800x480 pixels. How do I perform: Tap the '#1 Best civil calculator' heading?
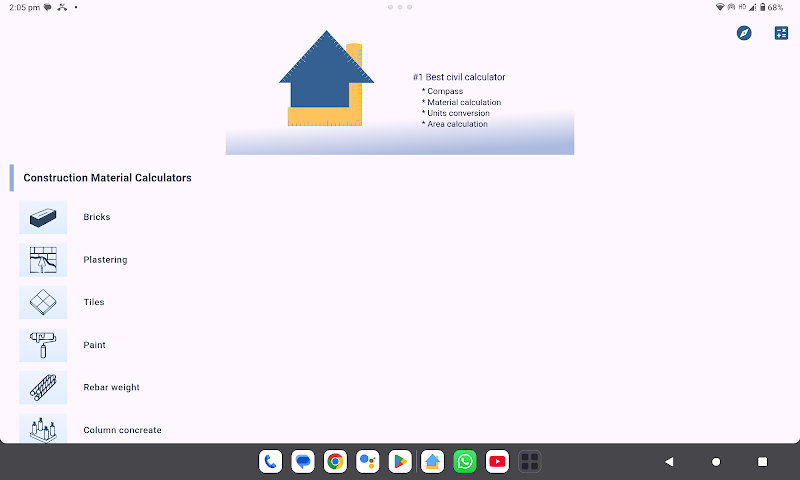tap(459, 77)
